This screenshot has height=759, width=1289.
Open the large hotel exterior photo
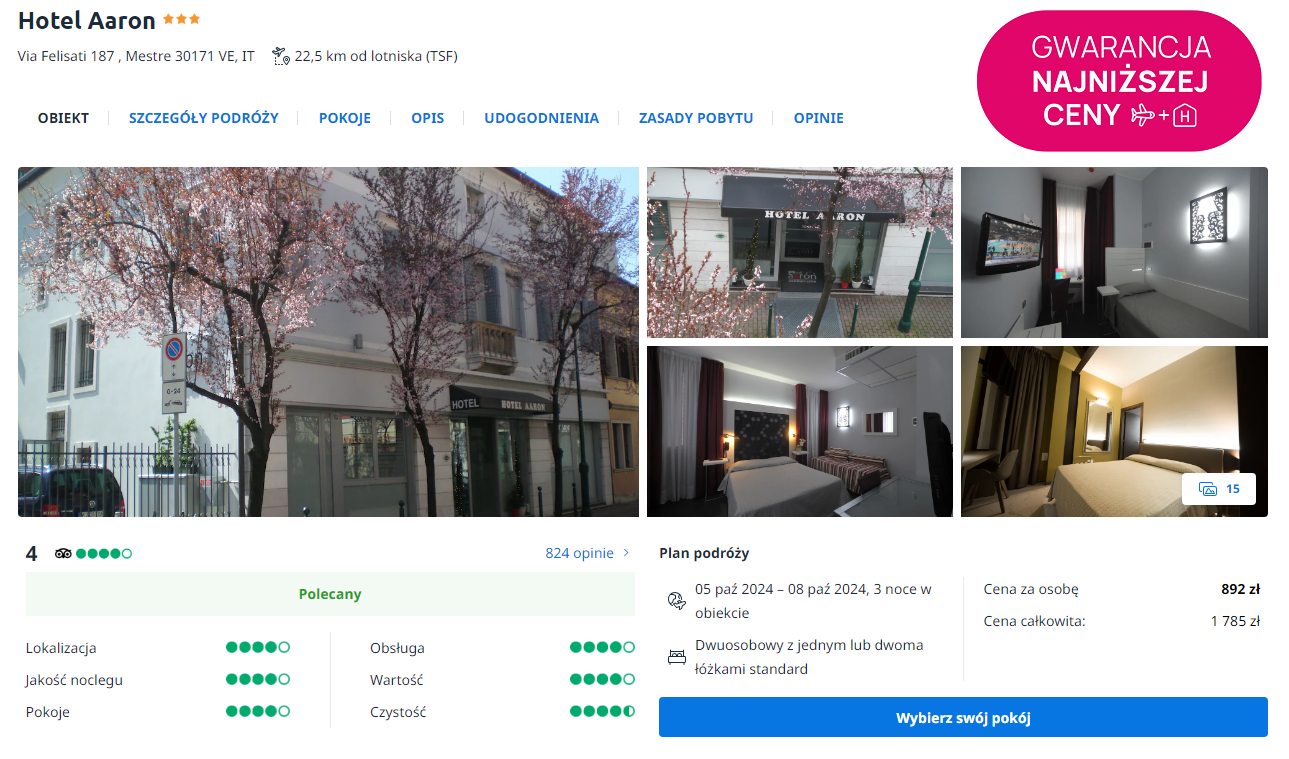click(328, 341)
